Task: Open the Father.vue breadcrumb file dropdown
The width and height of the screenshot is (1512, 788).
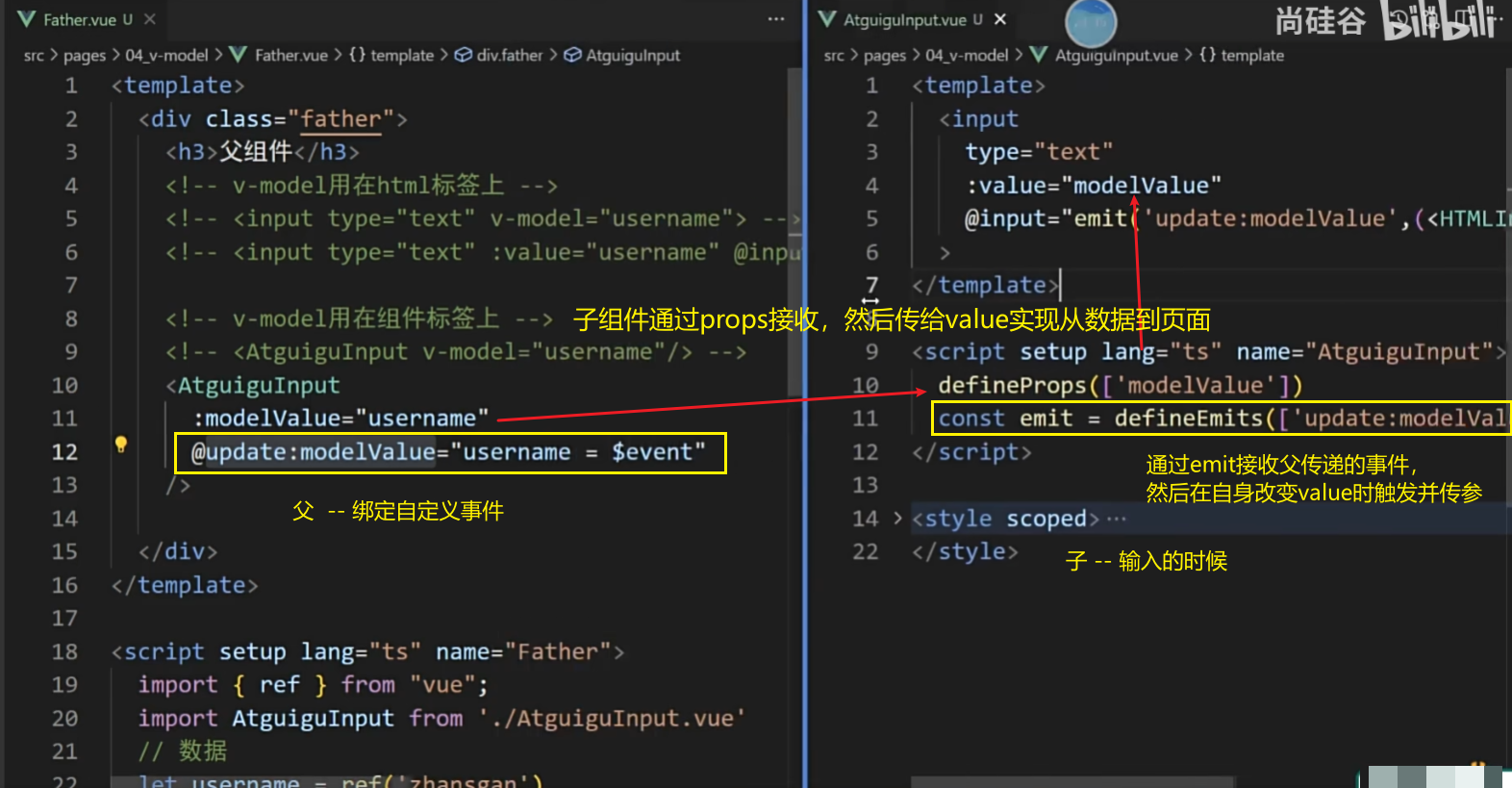Action: [x=290, y=55]
